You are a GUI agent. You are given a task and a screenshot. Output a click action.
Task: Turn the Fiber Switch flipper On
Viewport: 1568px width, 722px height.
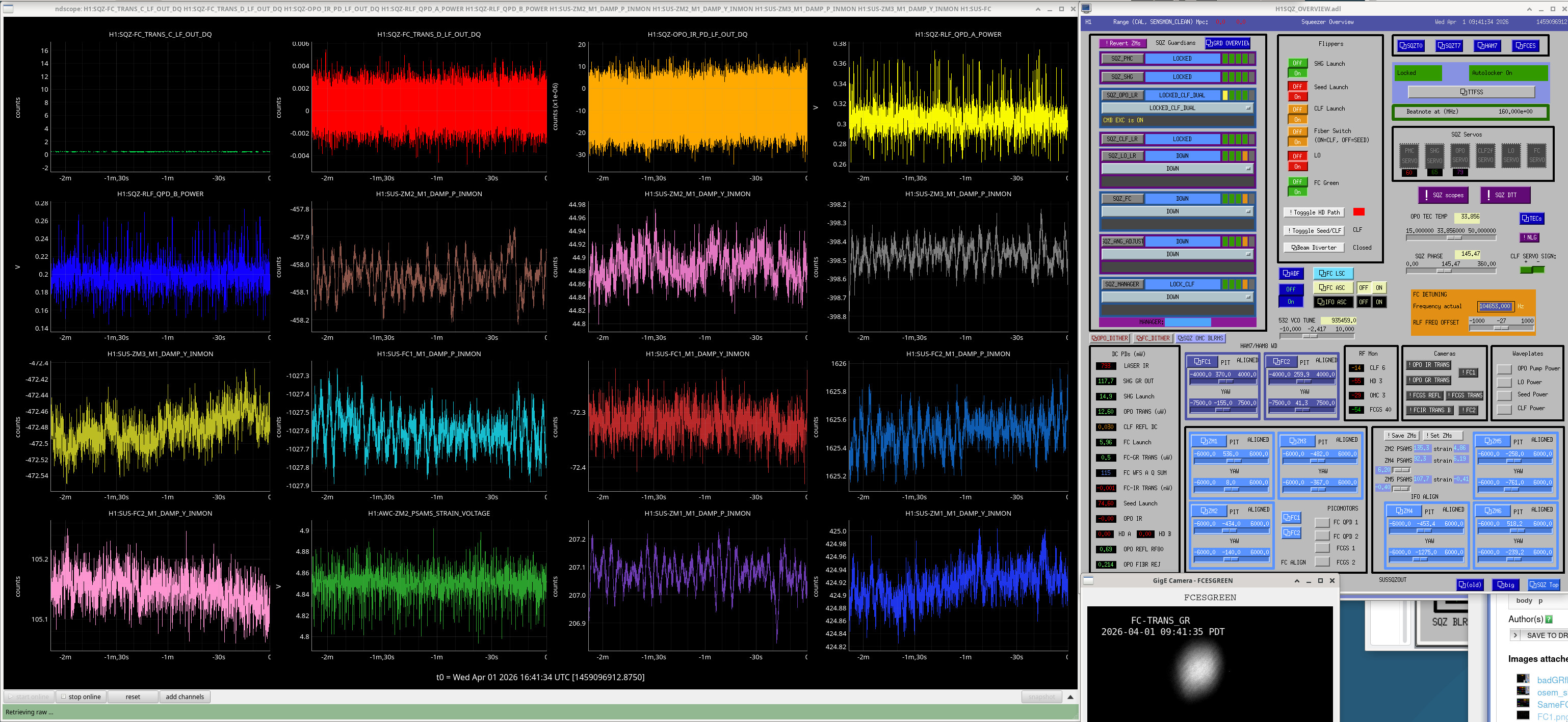[1297, 142]
